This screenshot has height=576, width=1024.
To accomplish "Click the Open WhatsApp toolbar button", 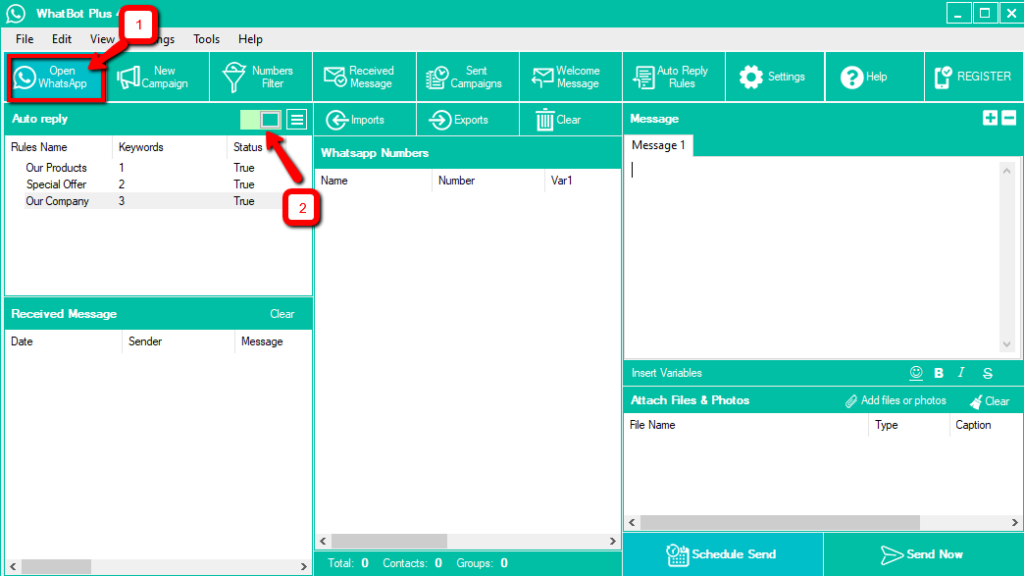I will pos(57,77).
